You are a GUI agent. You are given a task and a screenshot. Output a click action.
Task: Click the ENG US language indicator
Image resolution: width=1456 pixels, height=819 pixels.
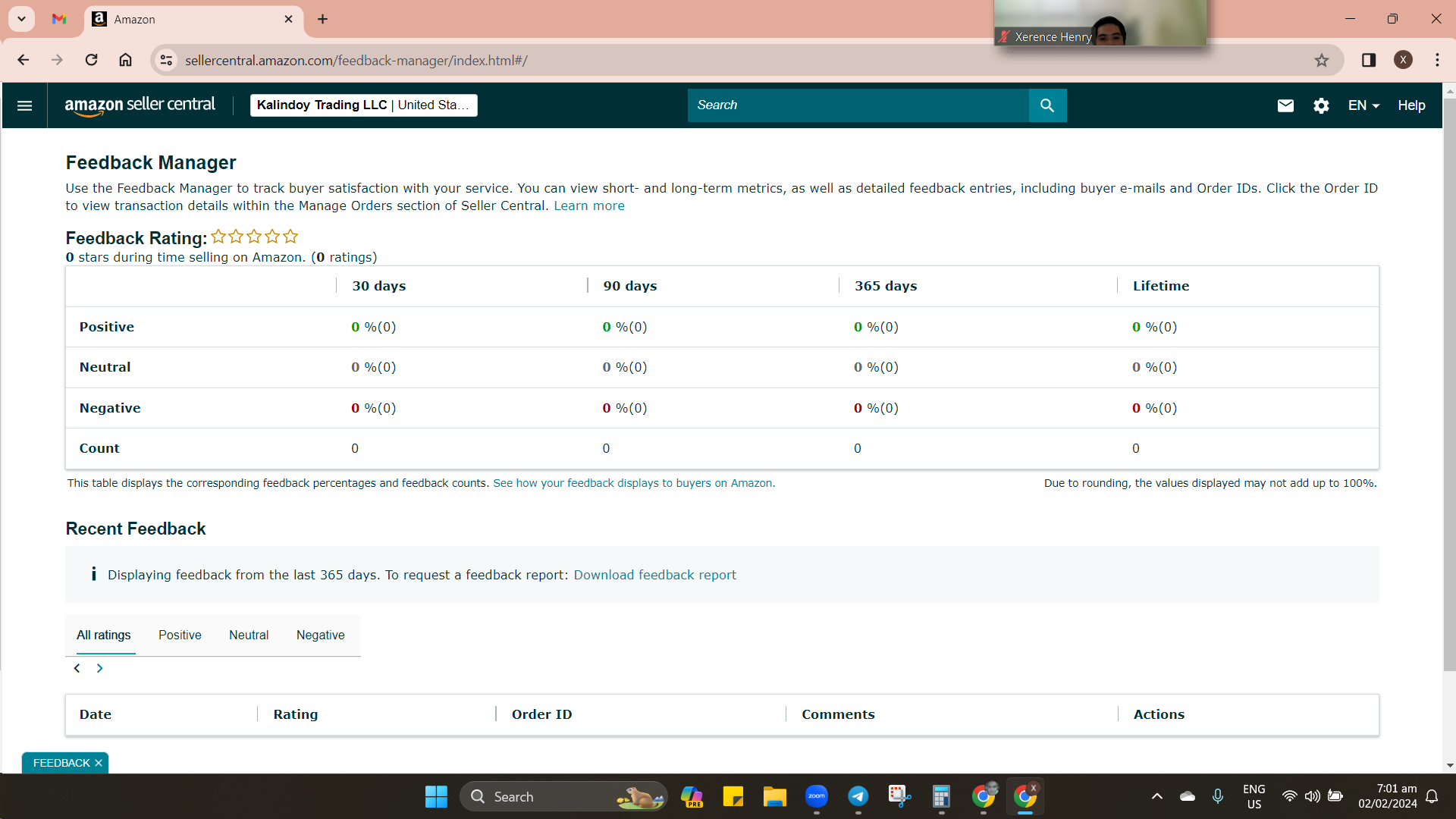[1254, 796]
